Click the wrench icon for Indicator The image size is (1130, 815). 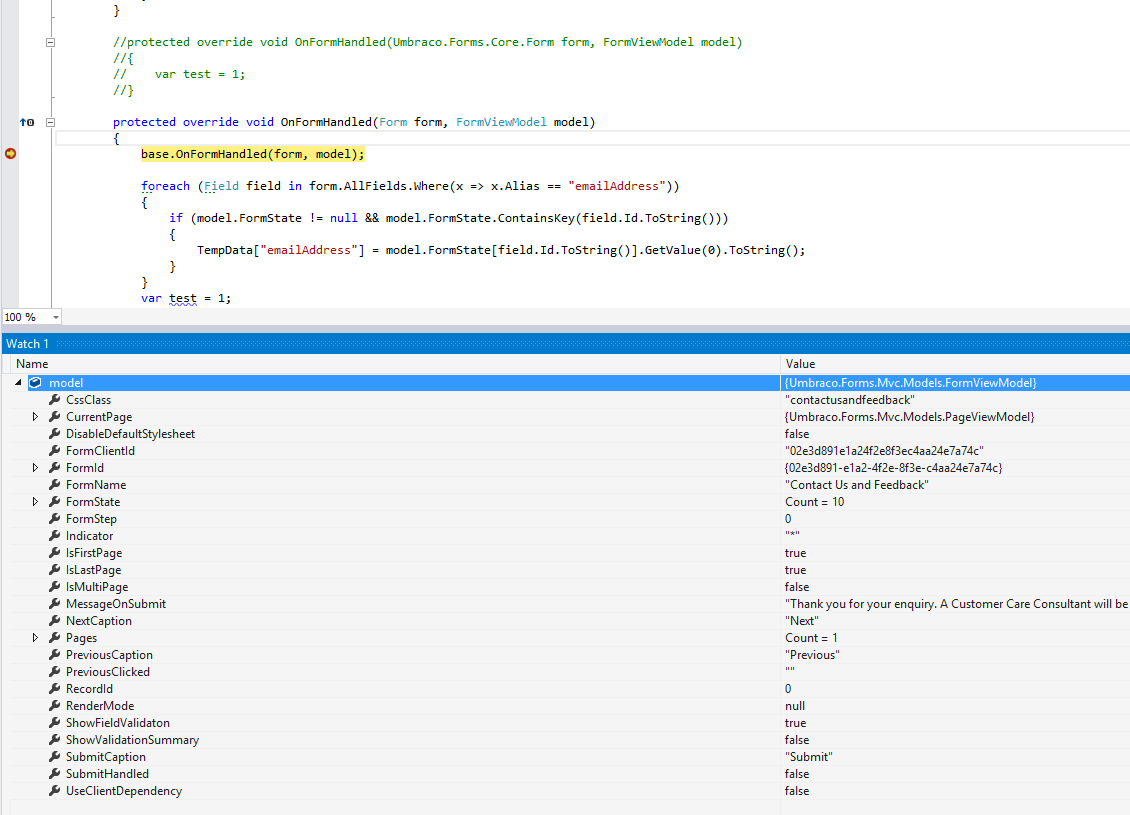54,535
